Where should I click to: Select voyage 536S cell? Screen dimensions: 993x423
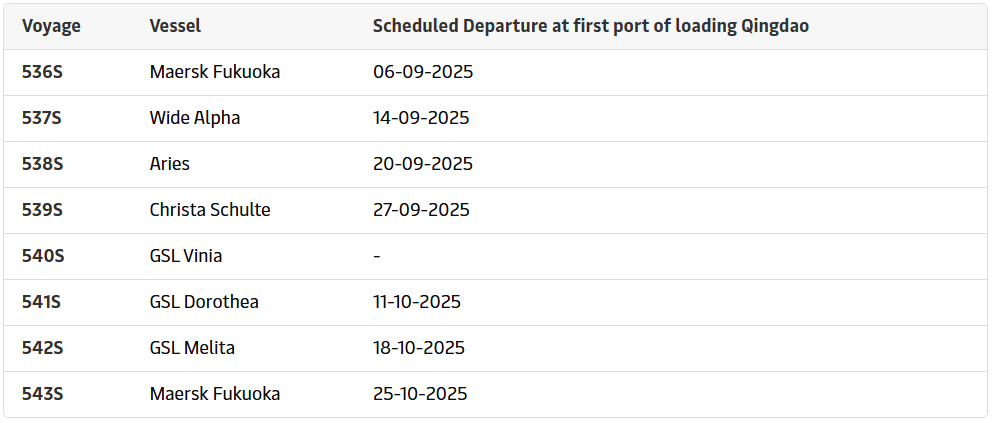tap(42, 72)
